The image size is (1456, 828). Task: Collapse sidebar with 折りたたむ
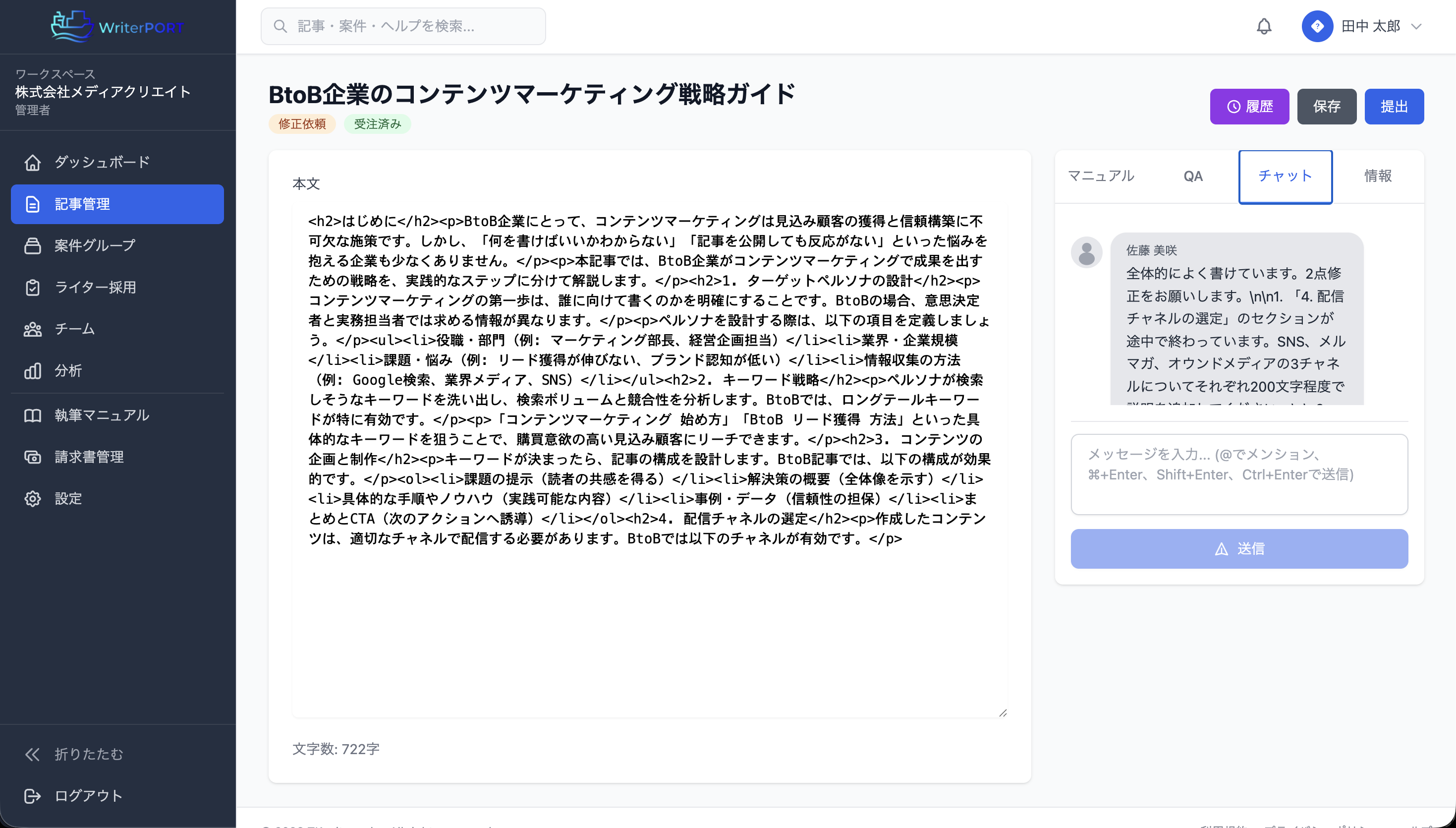click(117, 754)
